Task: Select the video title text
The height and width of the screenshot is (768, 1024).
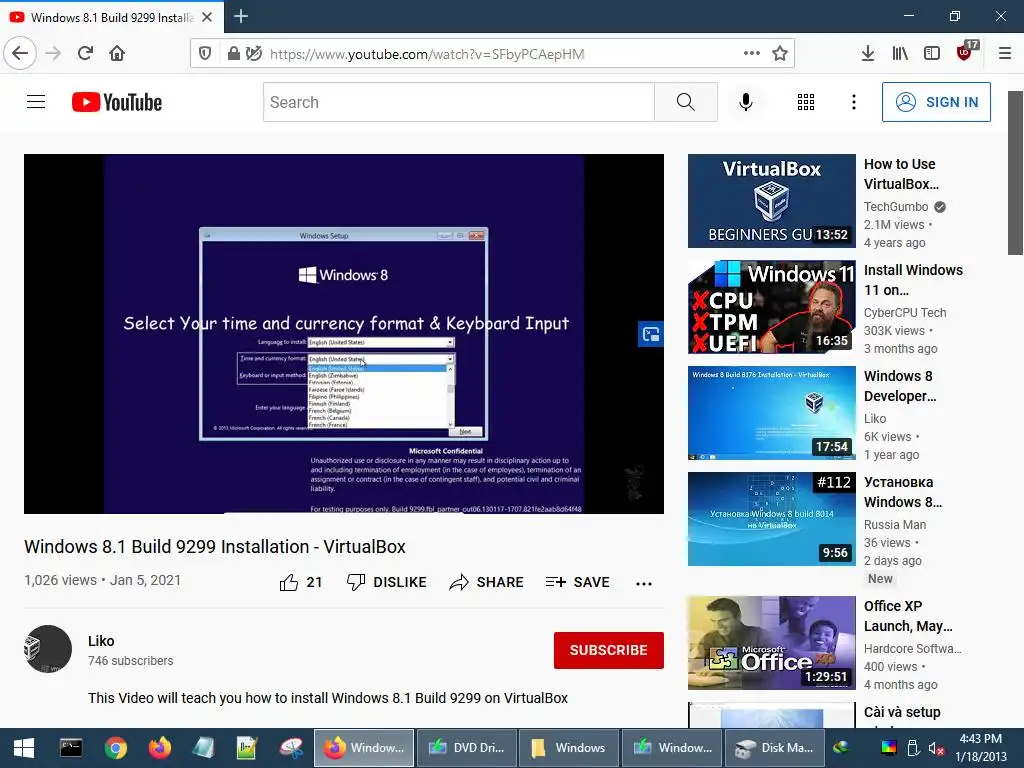Action: pyautogui.click(x=215, y=547)
